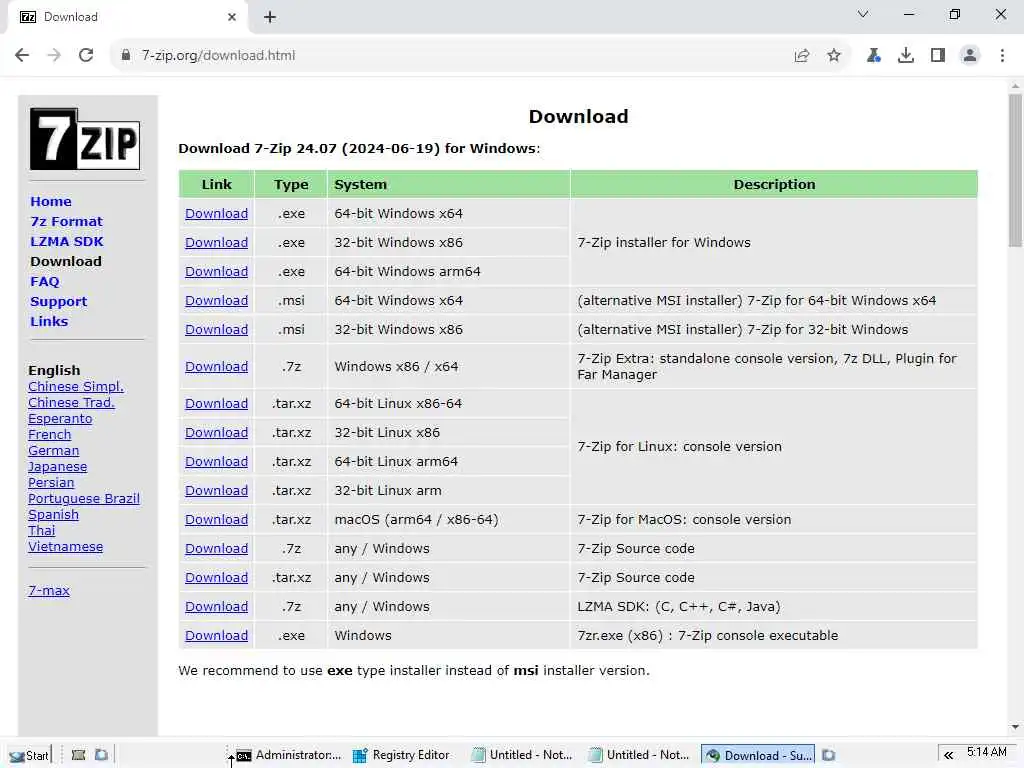Viewport: 1024px width, 768px height.
Task: Click the Description column header
Action: click(x=774, y=185)
